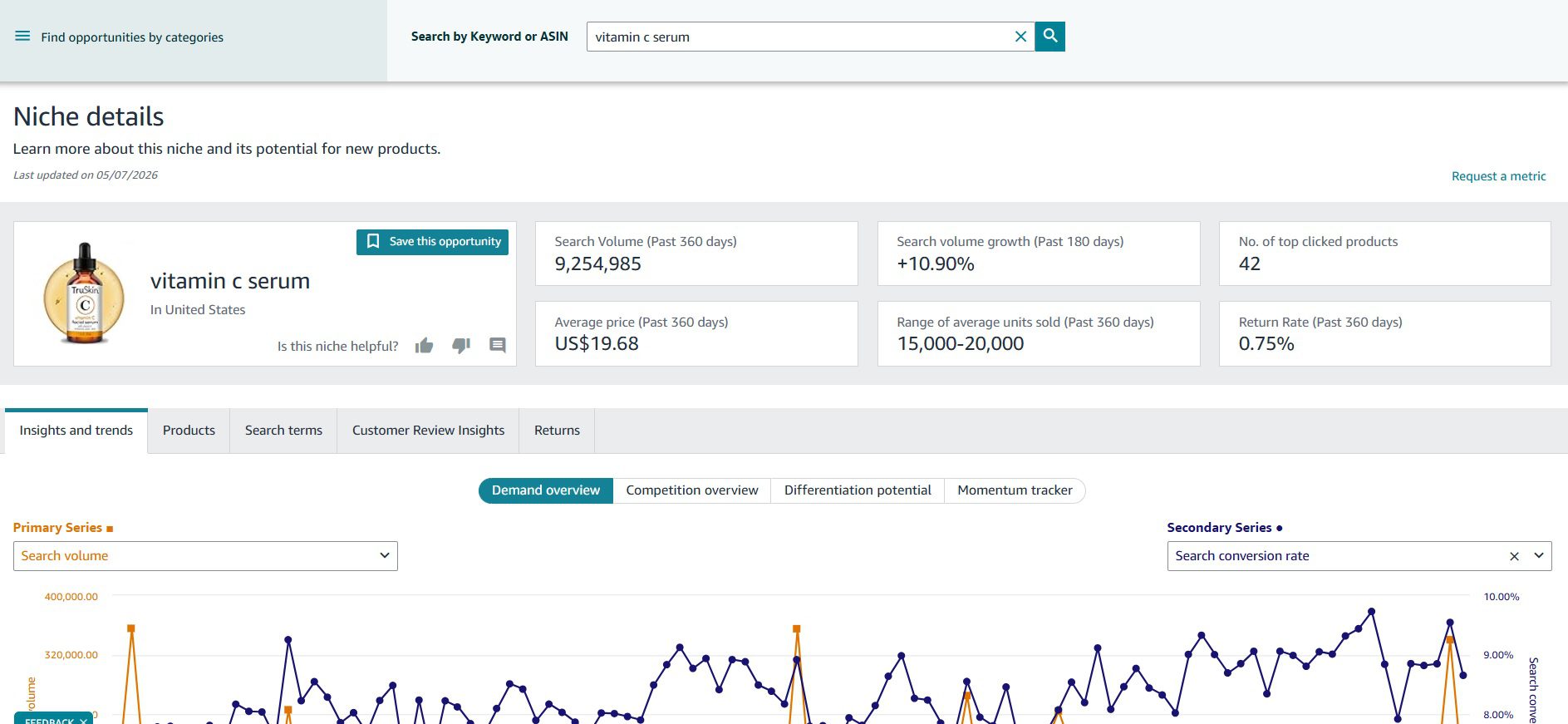Go to the Returns tab
Screen dimensions: 1568x724
[x=557, y=431]
